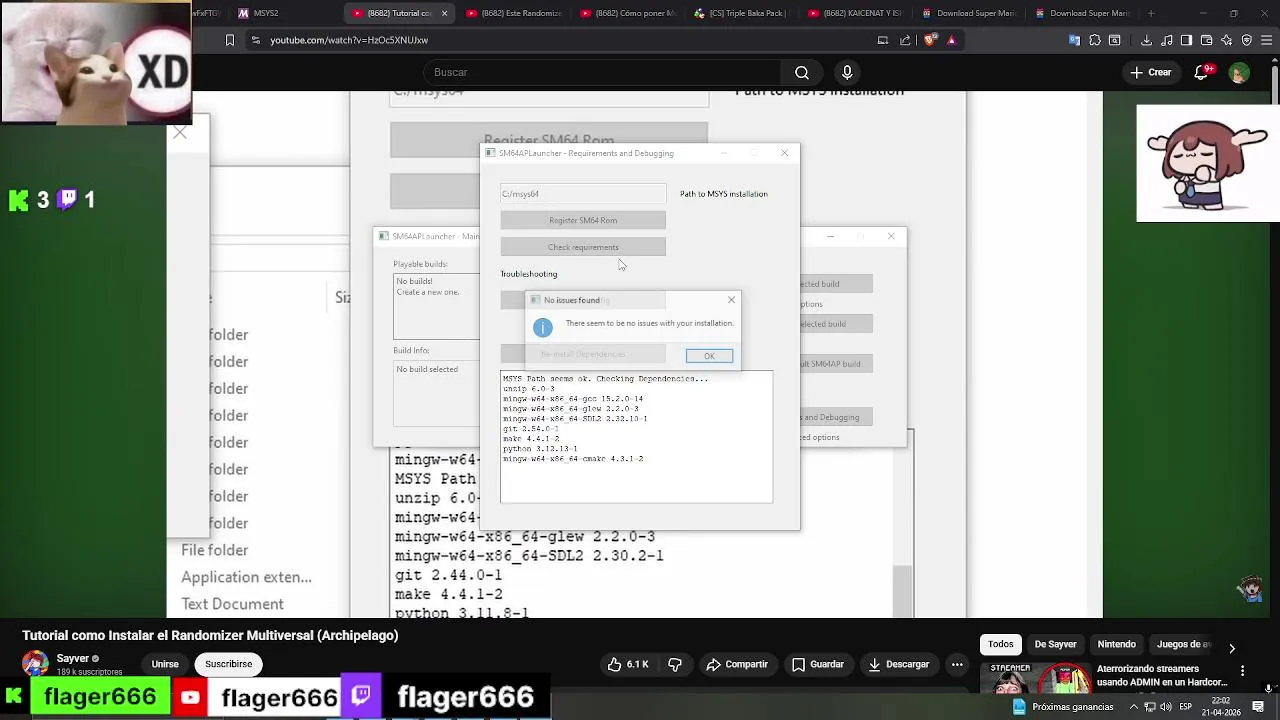1280x720 pixels.
Task: View site information icon beside the URL
Action: (256, 40)
